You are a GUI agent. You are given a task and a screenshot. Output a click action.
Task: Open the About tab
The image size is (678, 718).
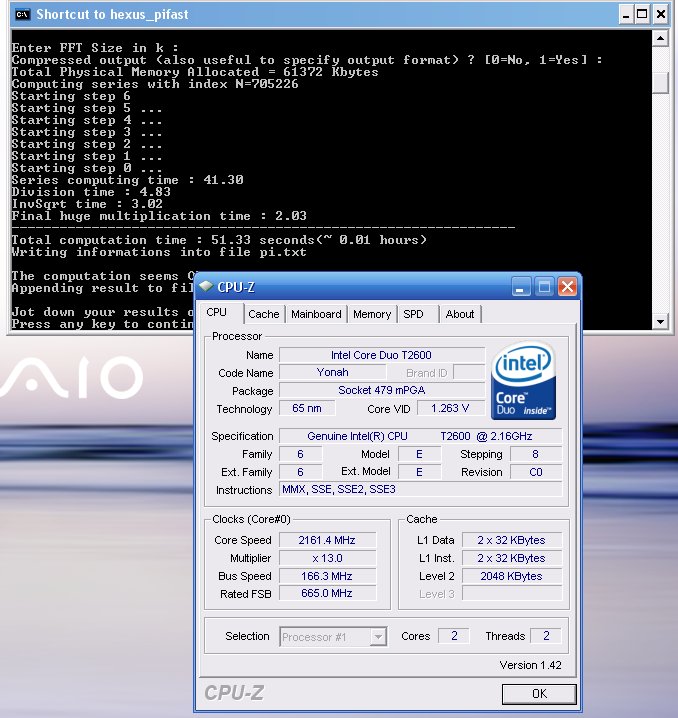pos(460,314)
